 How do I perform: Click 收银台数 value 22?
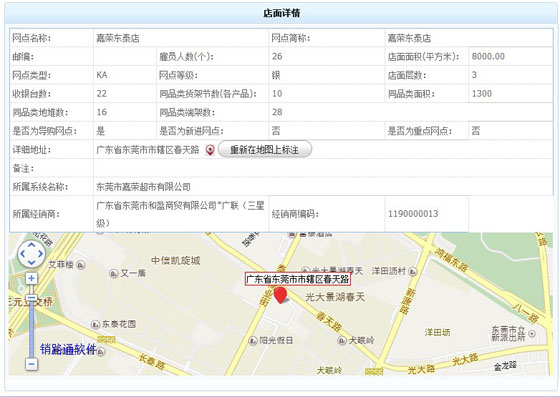[x=101, y=94]
